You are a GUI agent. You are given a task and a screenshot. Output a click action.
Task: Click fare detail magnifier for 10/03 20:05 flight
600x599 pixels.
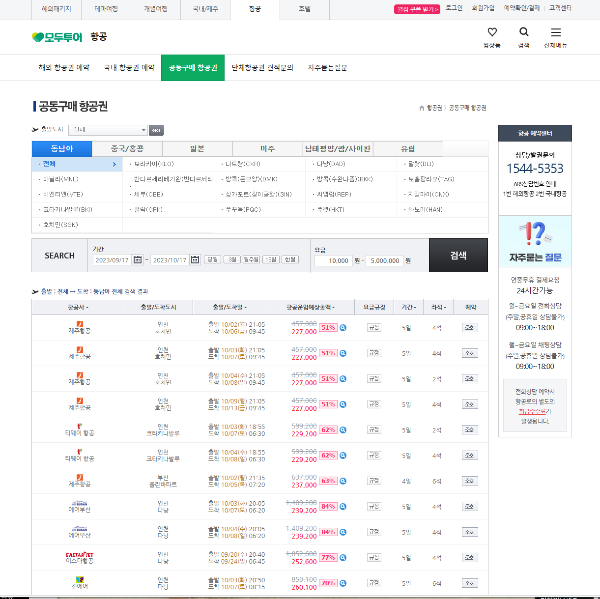[x=343, y=506]
